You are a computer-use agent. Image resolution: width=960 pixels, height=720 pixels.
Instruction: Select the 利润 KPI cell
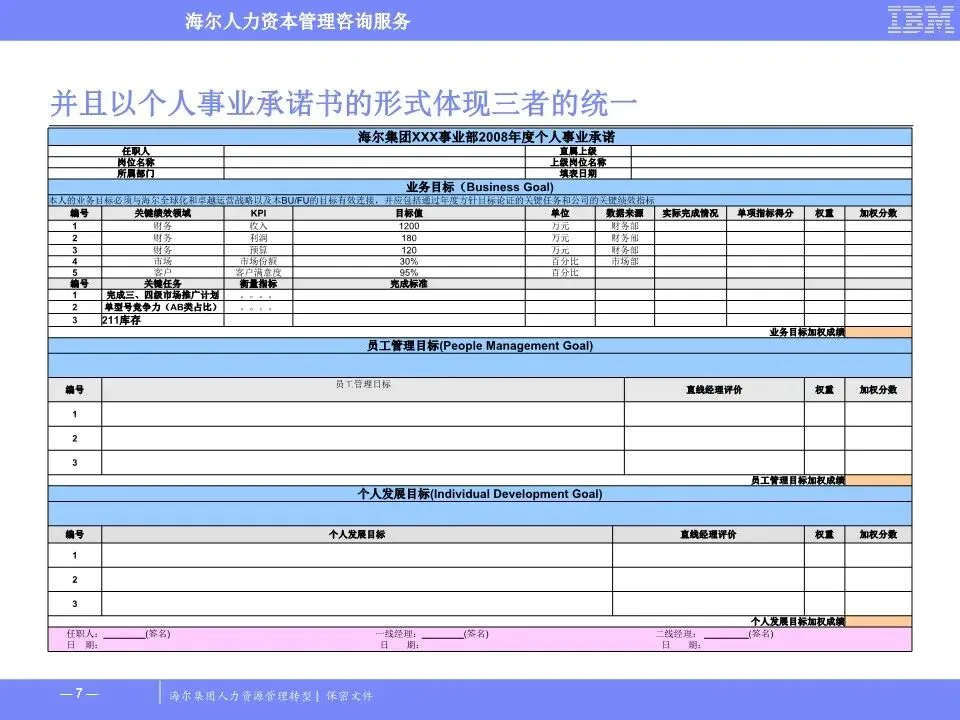point(258,238)
